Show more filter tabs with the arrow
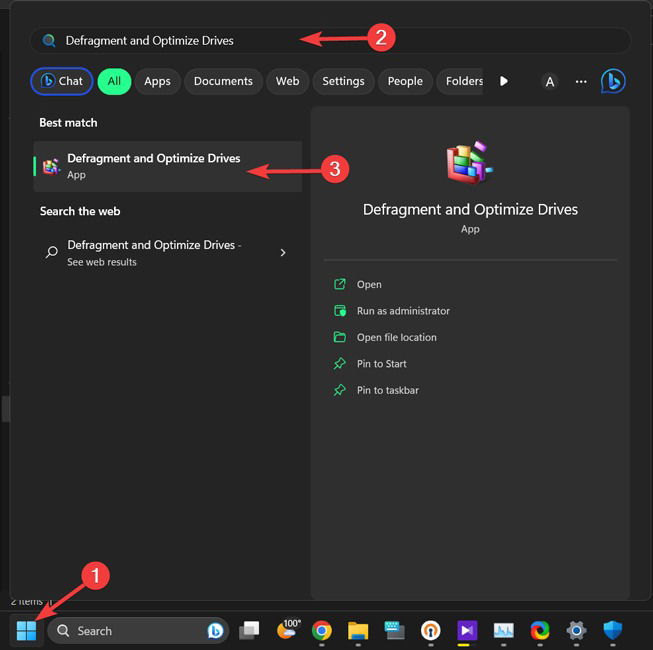 coord(503,81)
